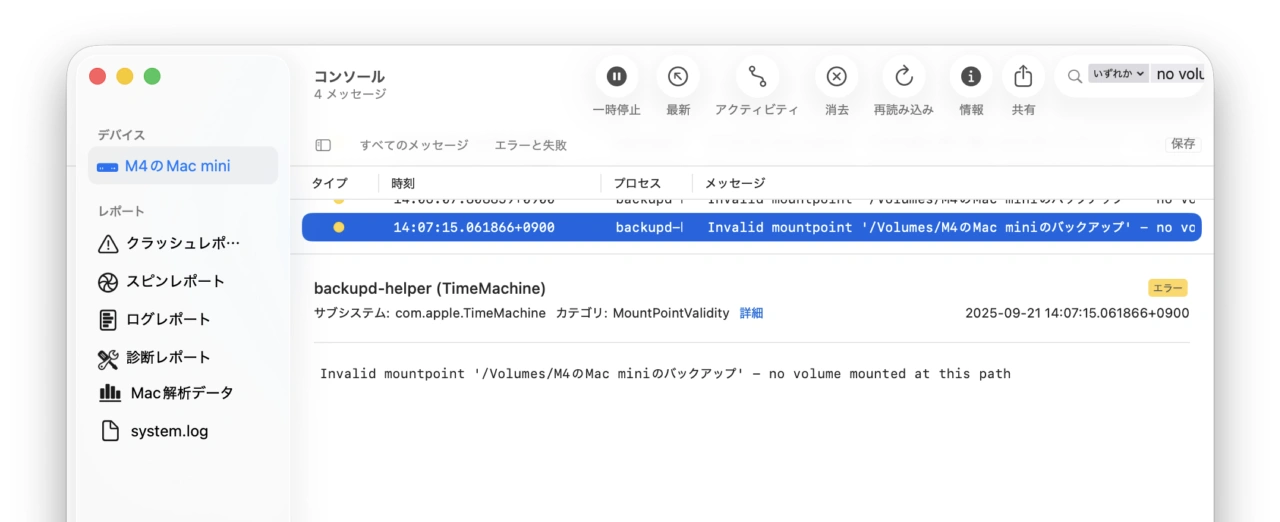Click the 4 メッセージ count label

click(350, 94)
